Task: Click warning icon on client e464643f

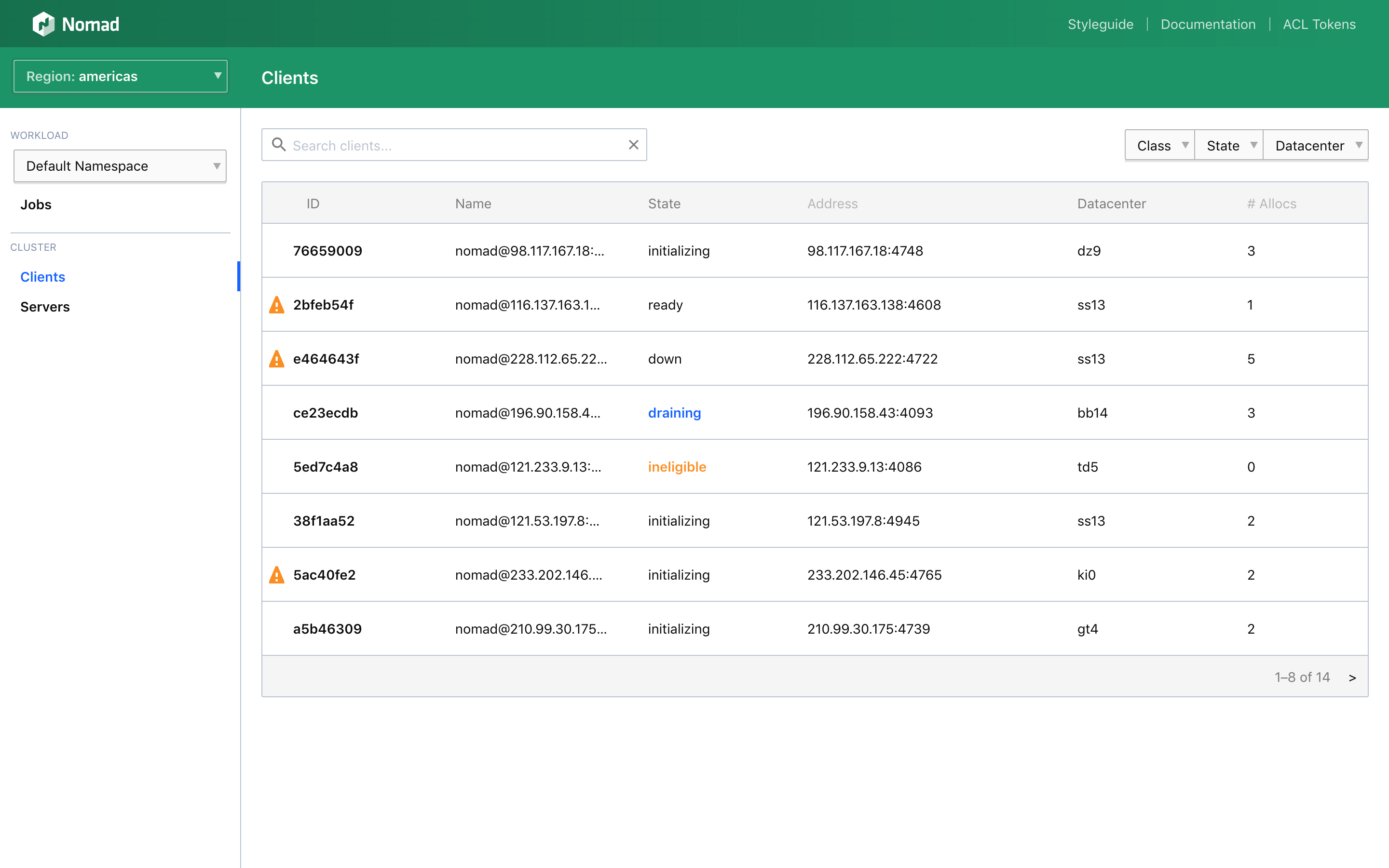Action: click(277, 359)
